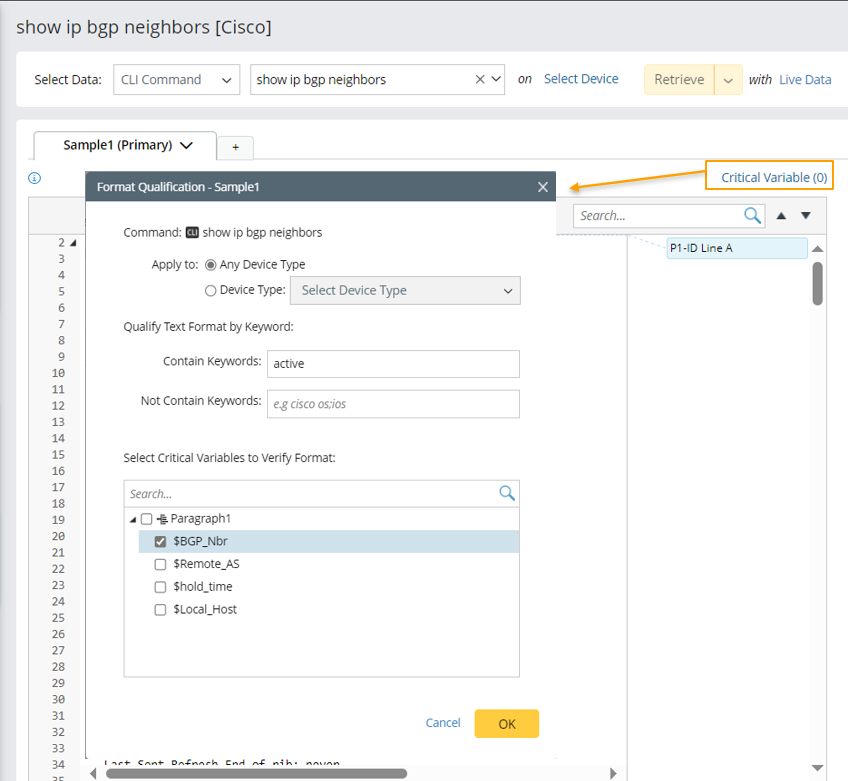Uncheck the $BGP_Nbr variable checkbox
Image resolution: width=848 pixels, height=781 pixels.
point(160,541)
